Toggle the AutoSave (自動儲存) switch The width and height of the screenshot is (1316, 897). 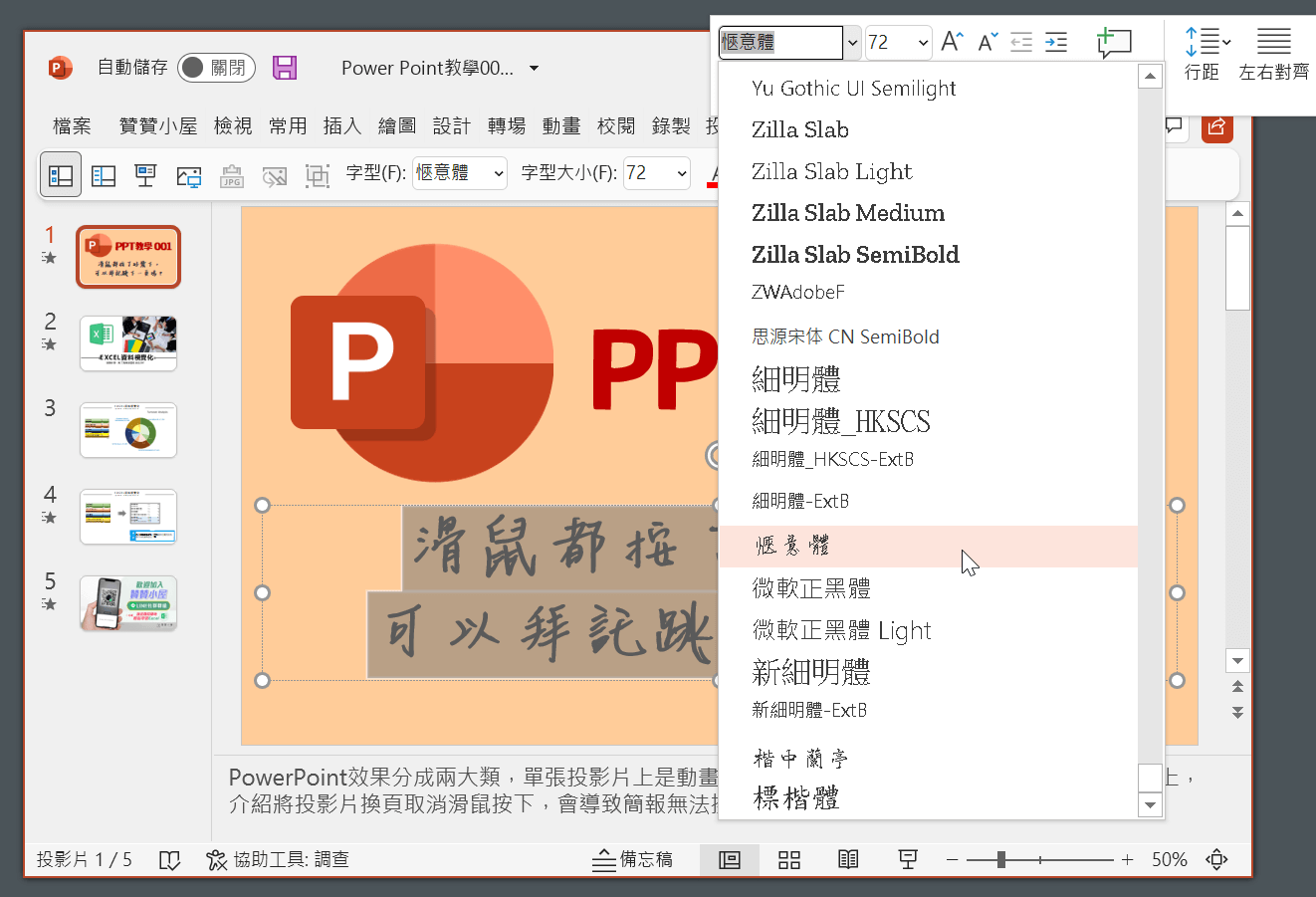pyautogui.click(x=216, y=68)
